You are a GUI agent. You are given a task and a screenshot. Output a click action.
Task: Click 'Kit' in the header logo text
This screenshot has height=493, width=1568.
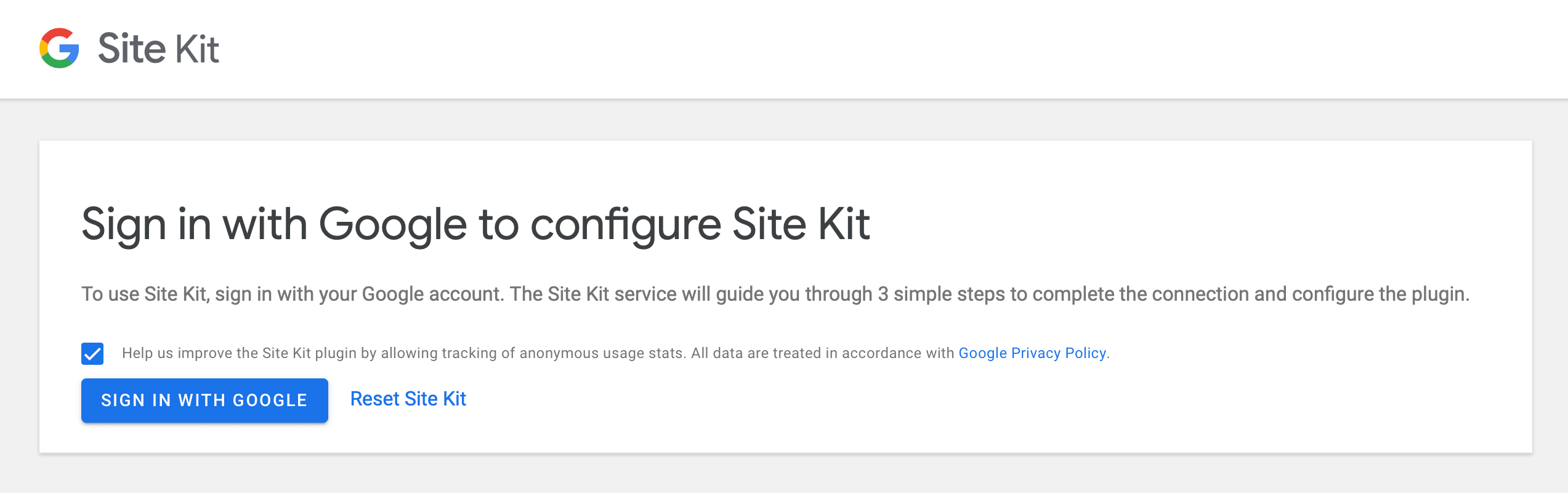[197, 48]
